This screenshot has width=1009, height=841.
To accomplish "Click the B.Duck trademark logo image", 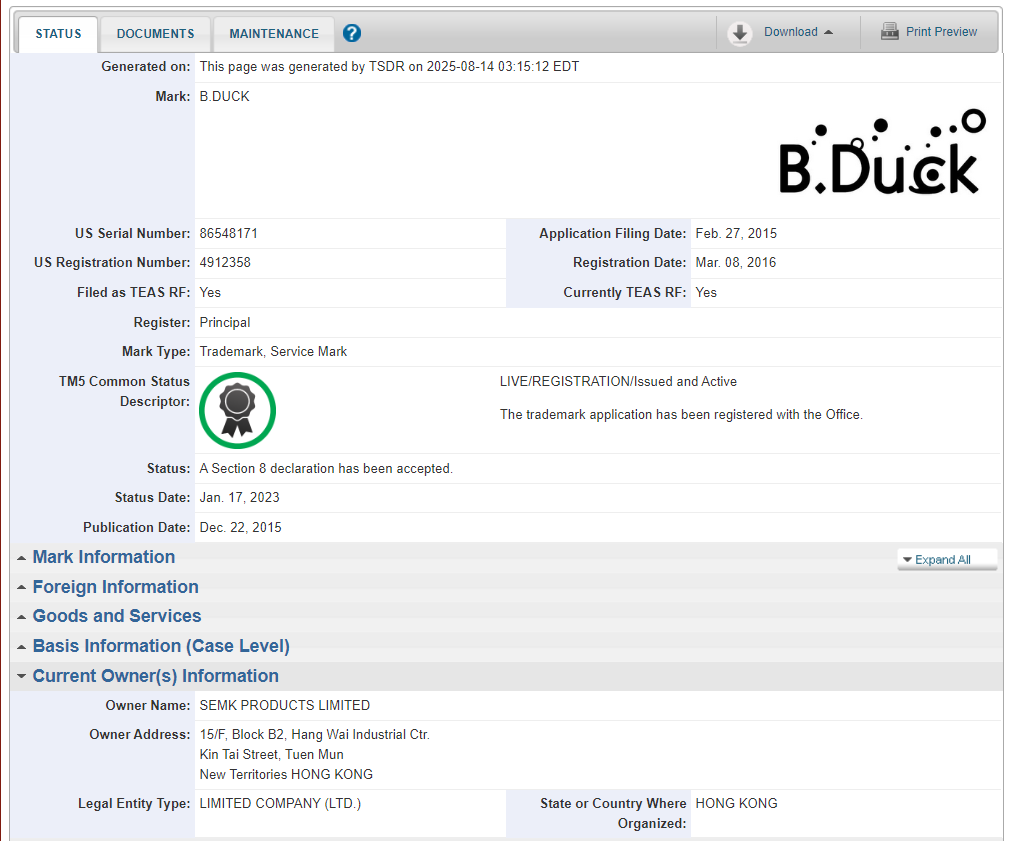I will 881,153.
